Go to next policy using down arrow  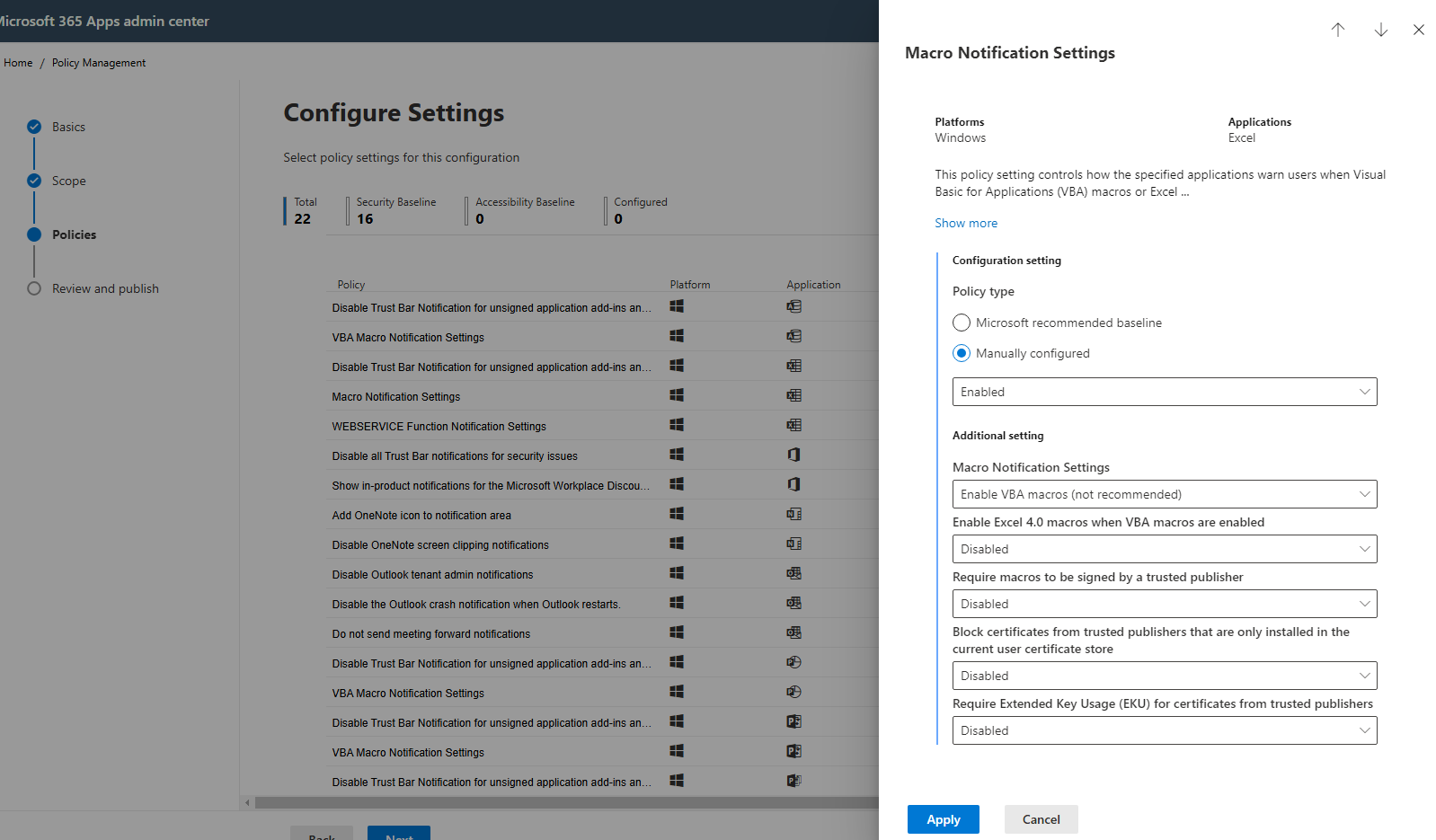tap(1380, 30)
